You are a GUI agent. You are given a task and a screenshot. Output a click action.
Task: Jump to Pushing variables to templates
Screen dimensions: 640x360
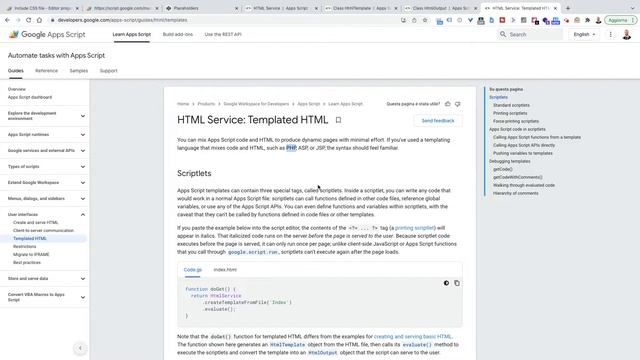pyautogui.click(x=523, y=153)
